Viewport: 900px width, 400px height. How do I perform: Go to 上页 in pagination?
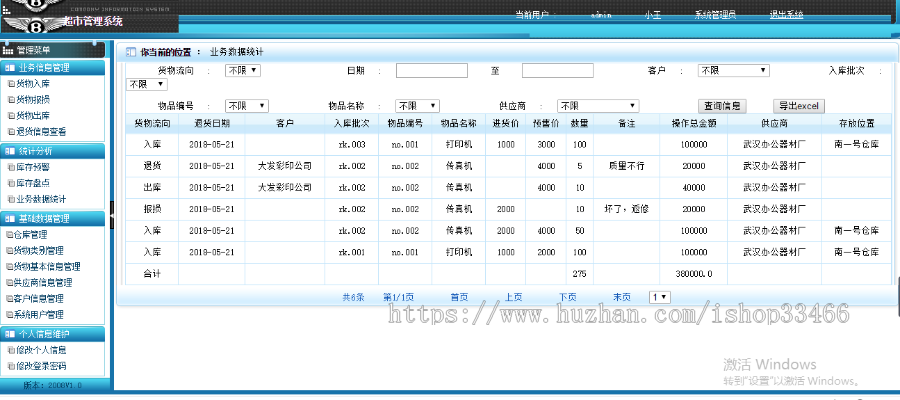pos(514,297)
